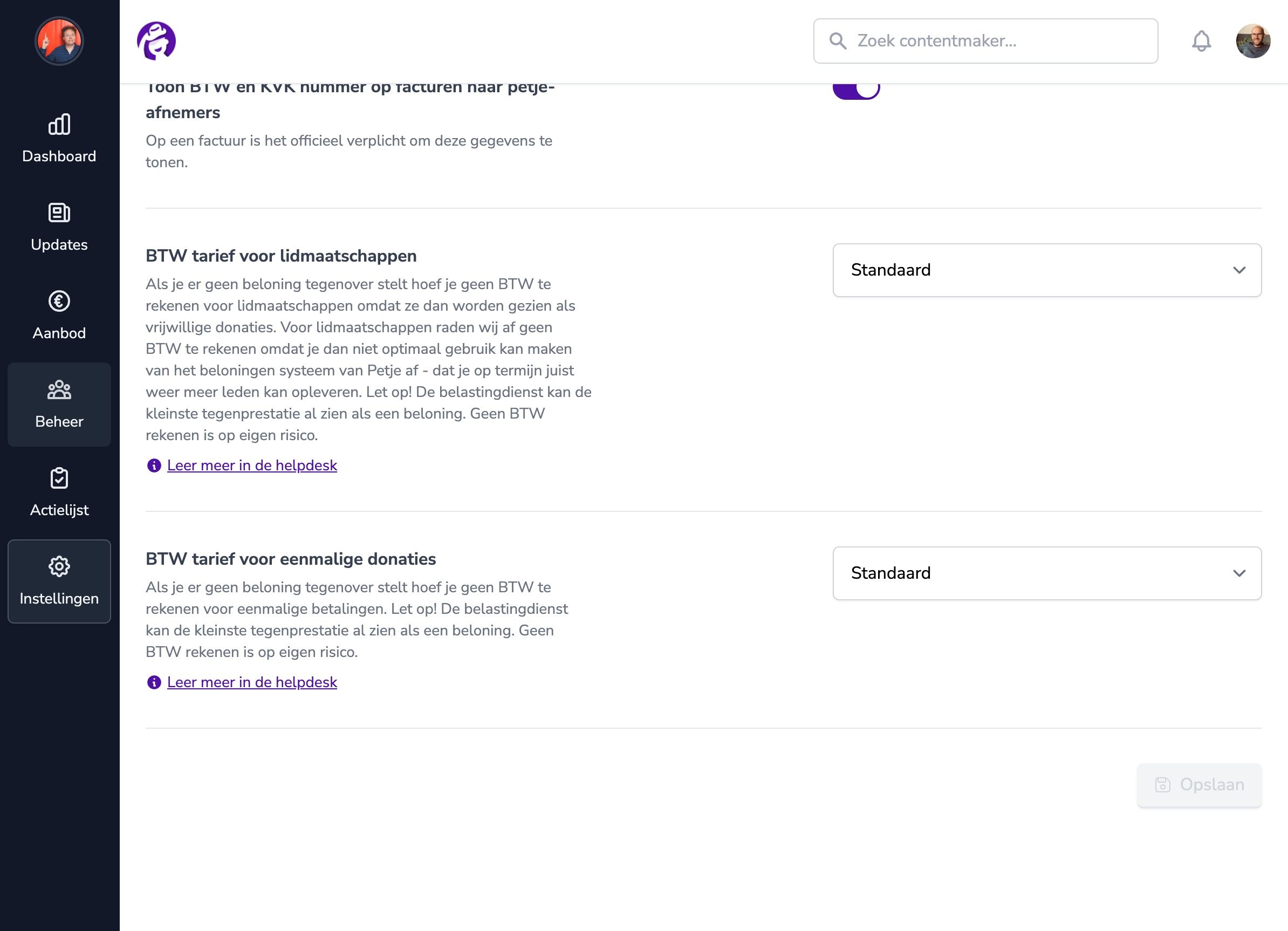Click the Petje af purple logo
This screenshot has height=931, width=1288.
coord(156,41)
